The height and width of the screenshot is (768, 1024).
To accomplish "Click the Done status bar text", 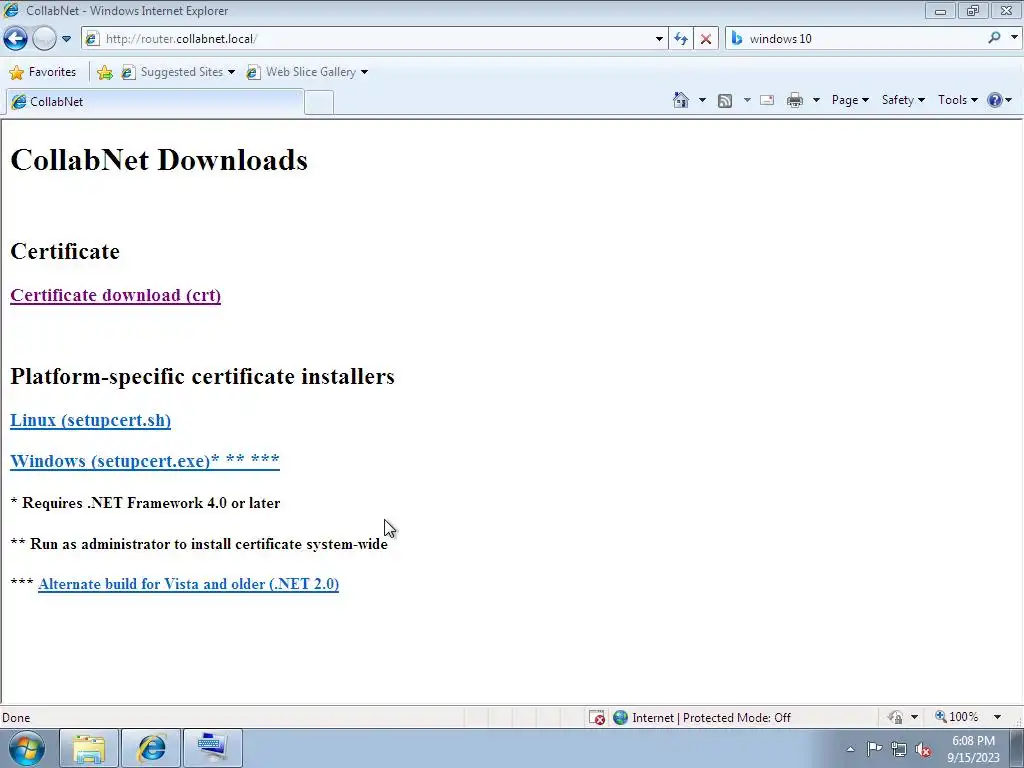I will [16, 718].
